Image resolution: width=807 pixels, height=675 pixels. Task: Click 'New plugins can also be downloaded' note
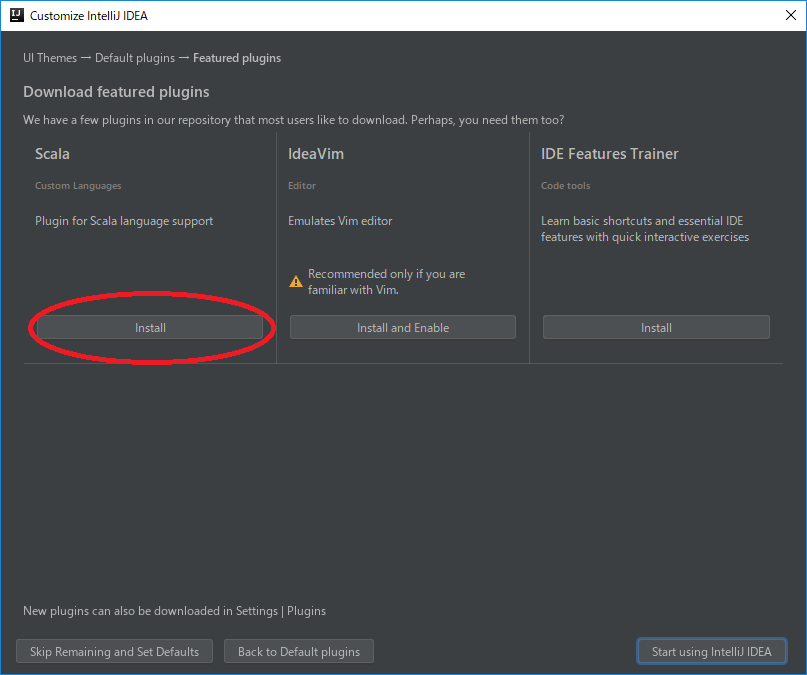click(174, 611)
